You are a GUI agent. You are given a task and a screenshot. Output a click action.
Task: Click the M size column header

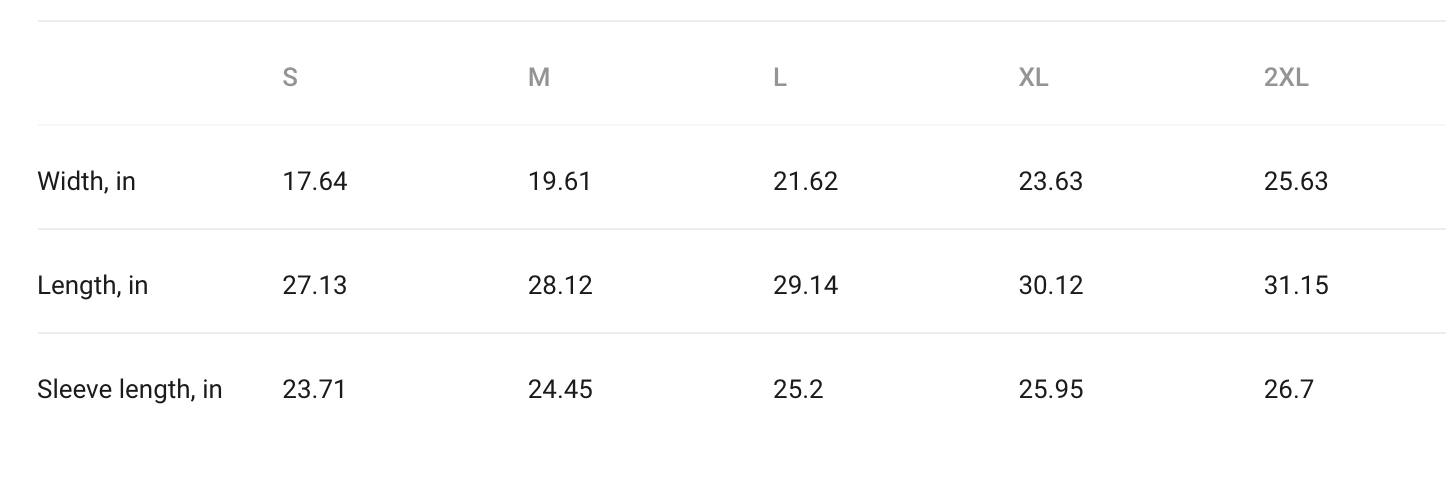click(x=539, y=77)
